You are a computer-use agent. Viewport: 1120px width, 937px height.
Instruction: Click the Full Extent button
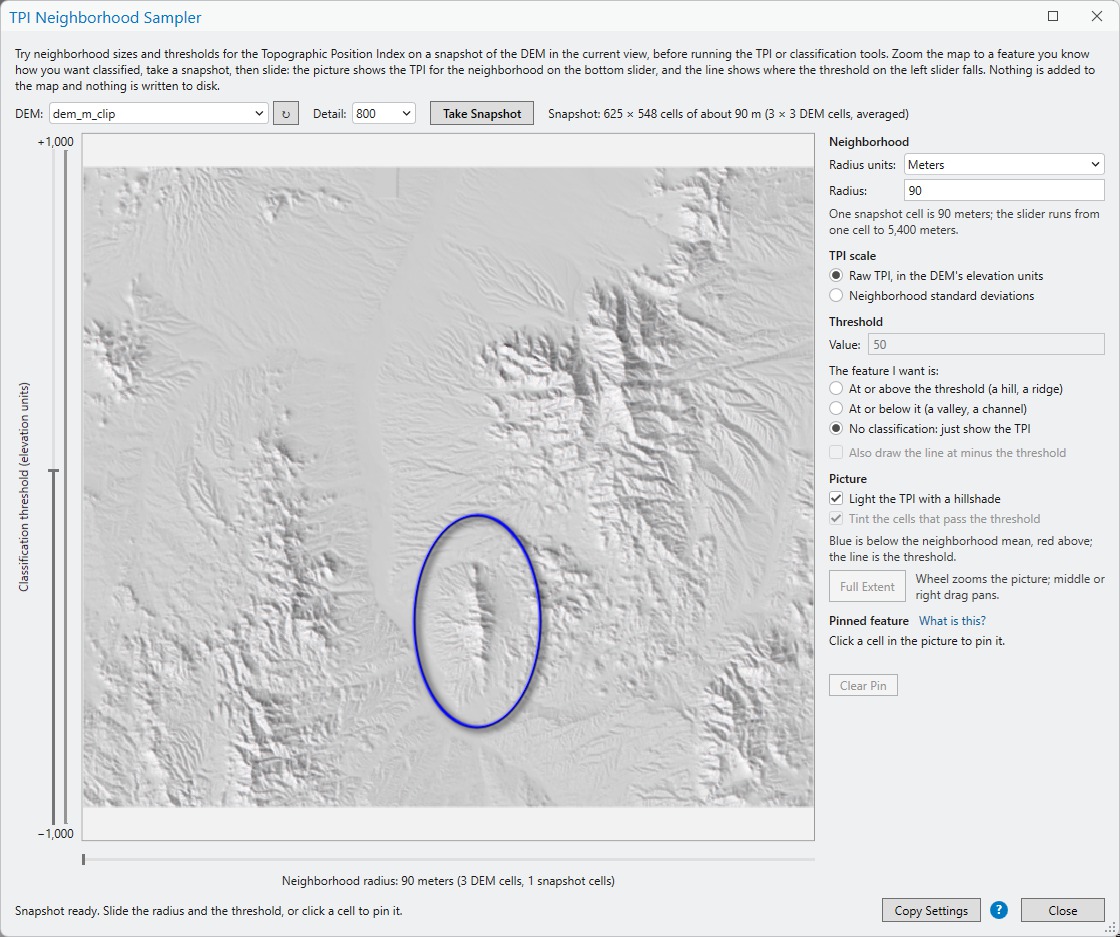tap(866, 586)
